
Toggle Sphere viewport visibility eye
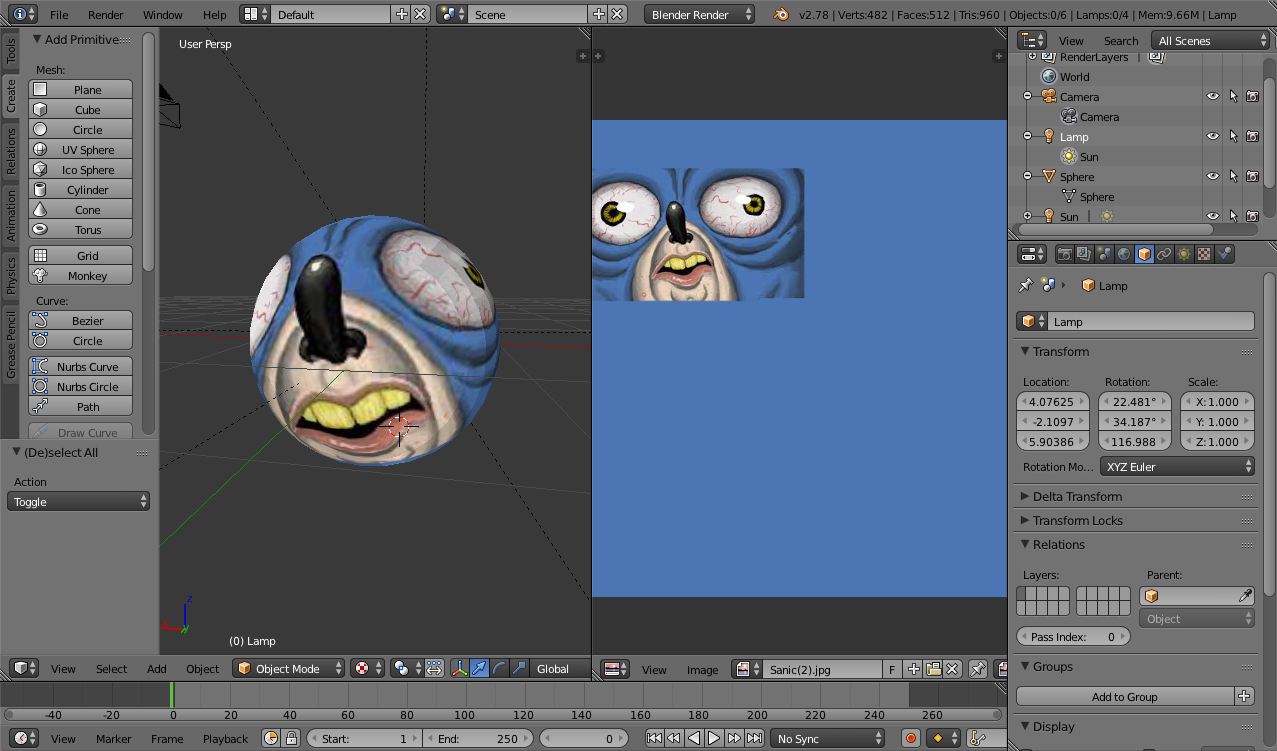(x=1212, y=177)
